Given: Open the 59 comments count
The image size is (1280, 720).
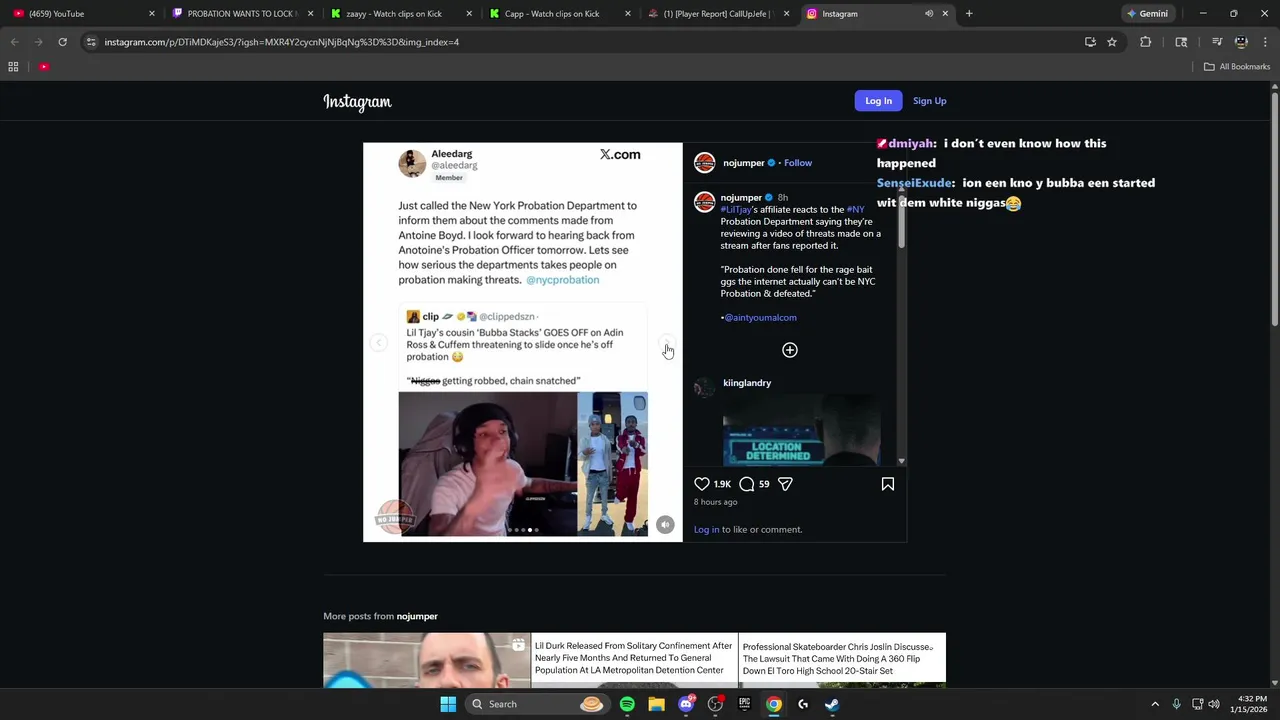Looking at the screenshot, I should point(764,484).
